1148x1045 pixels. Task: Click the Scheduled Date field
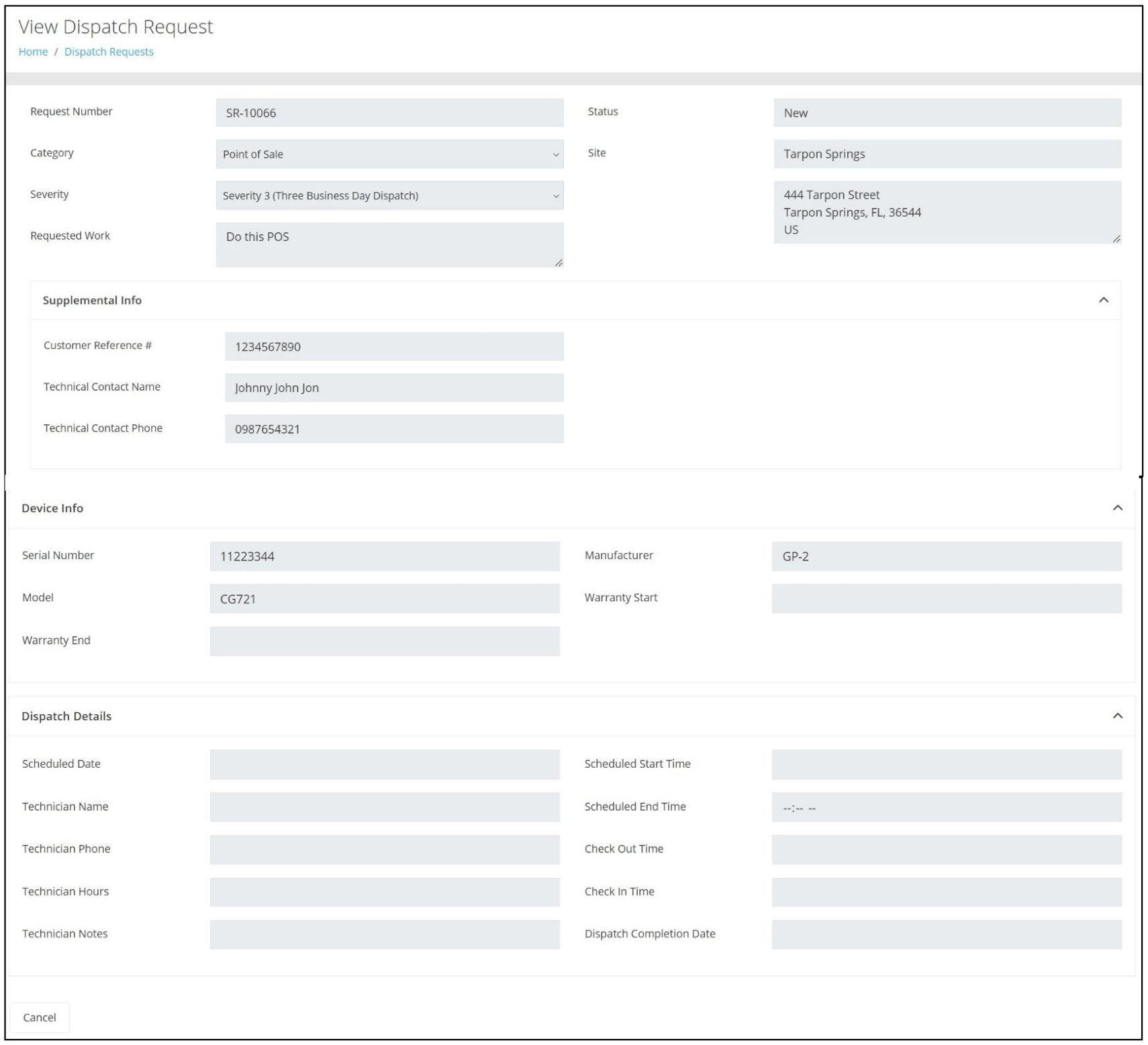(385, 764)
